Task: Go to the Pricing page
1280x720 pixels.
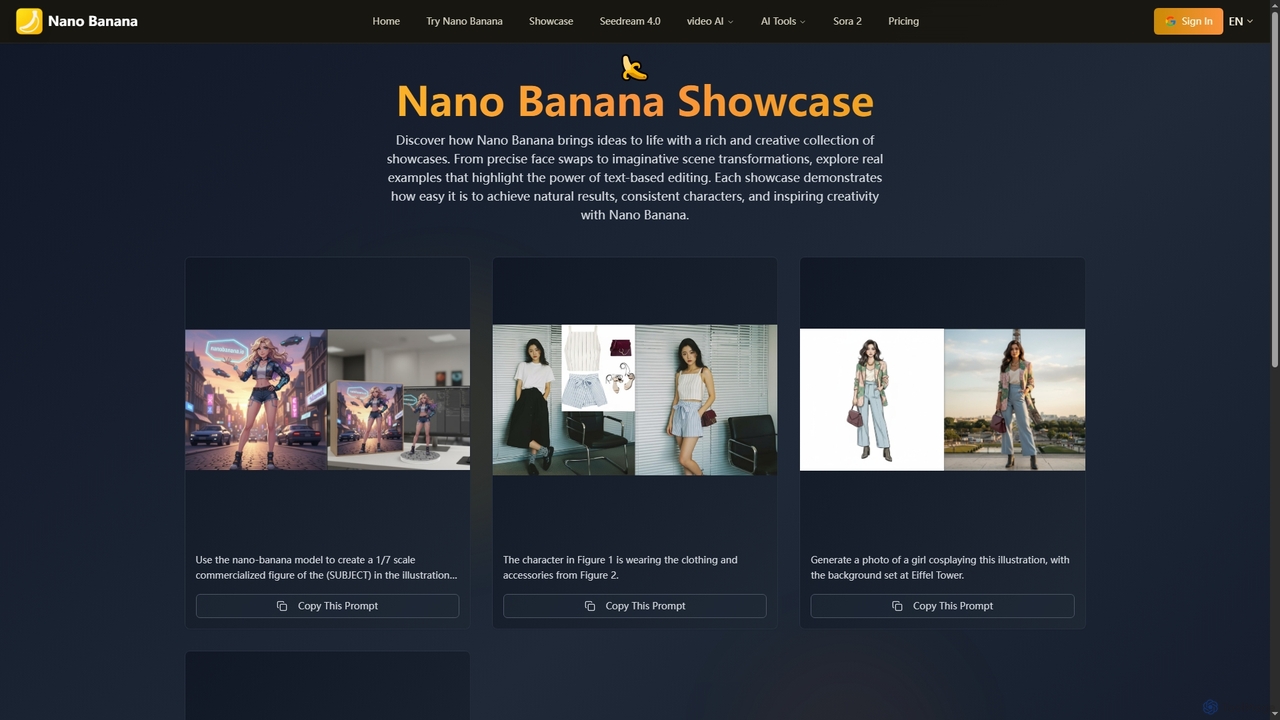Action: pos(903,21)
